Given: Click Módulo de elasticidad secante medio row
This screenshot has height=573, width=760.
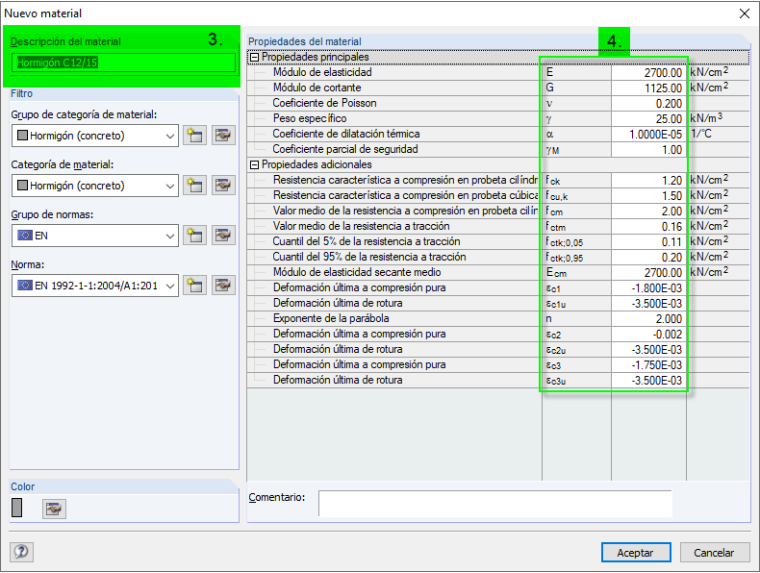Looking at the screenshot, I should 357,272.
